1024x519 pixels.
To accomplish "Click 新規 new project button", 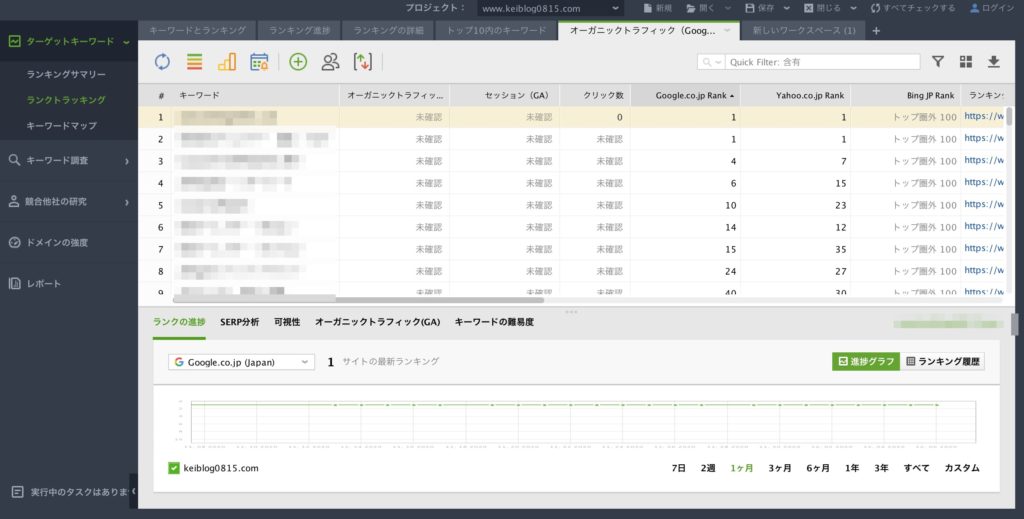I will pos(658,8).
